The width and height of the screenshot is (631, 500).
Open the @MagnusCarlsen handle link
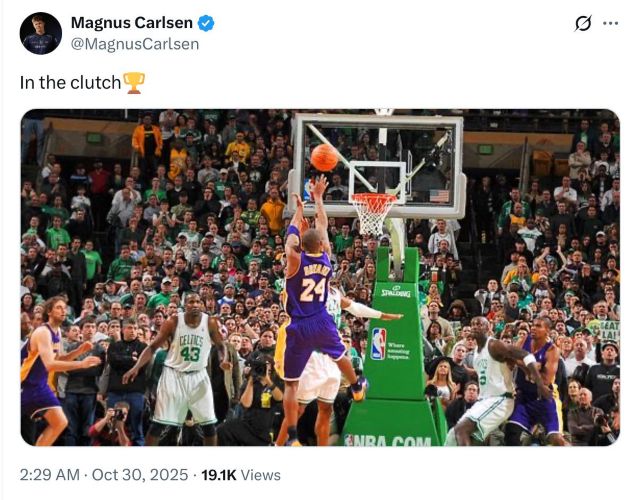coord(135,44)
